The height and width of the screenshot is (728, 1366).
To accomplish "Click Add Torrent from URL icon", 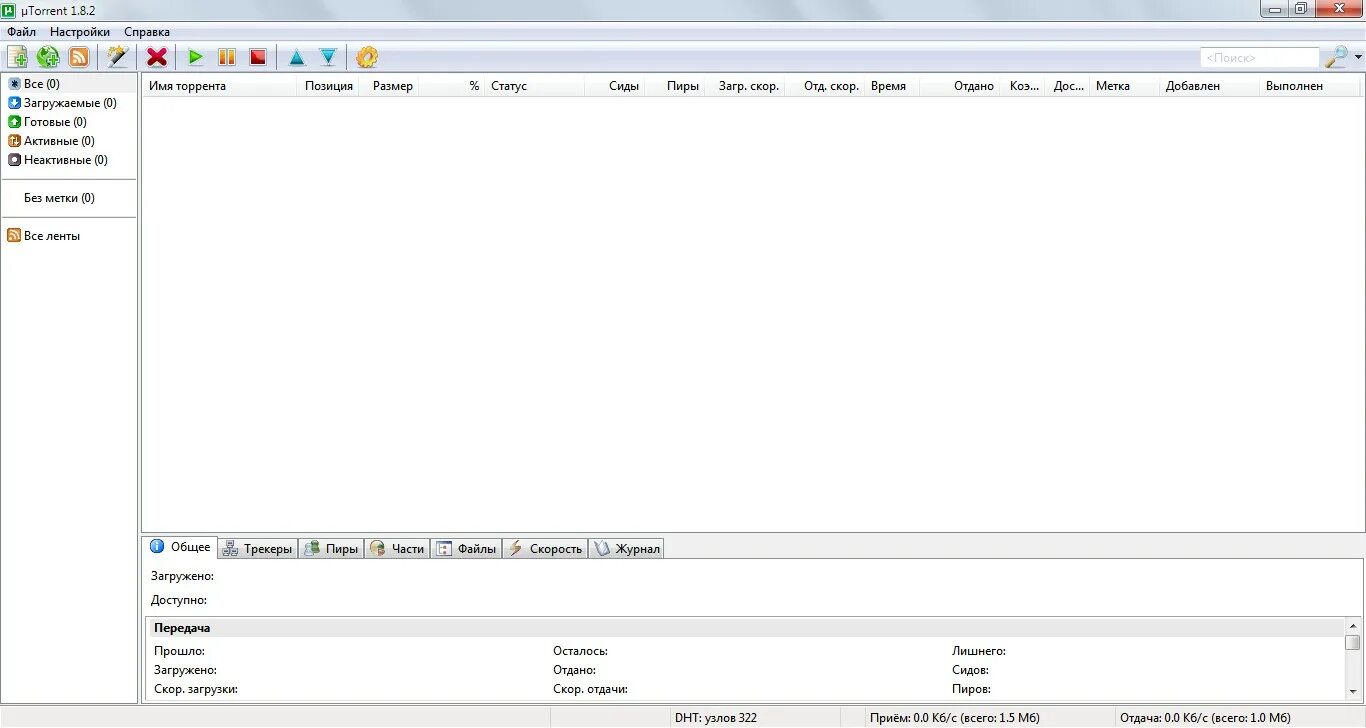I will pyautogui.click(x=48, y=57).
